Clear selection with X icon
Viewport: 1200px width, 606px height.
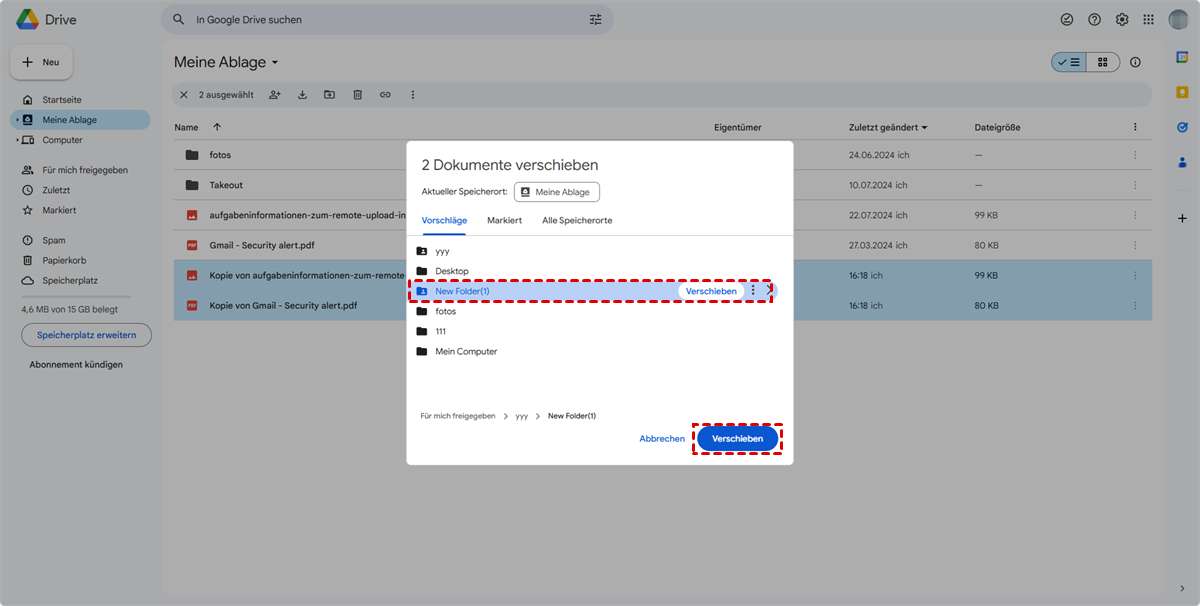click(x=183, y=95)
